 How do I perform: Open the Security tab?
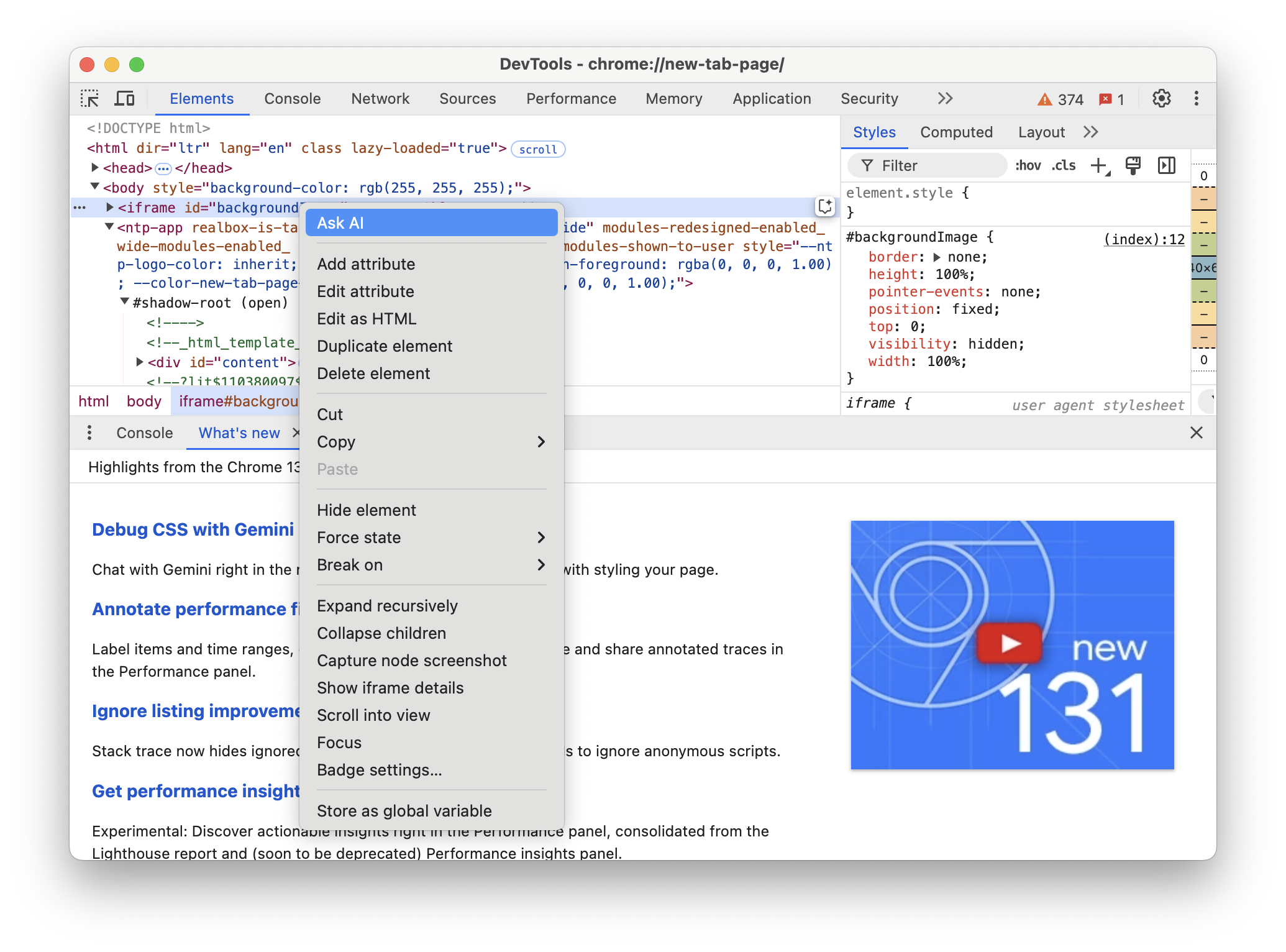869,99
